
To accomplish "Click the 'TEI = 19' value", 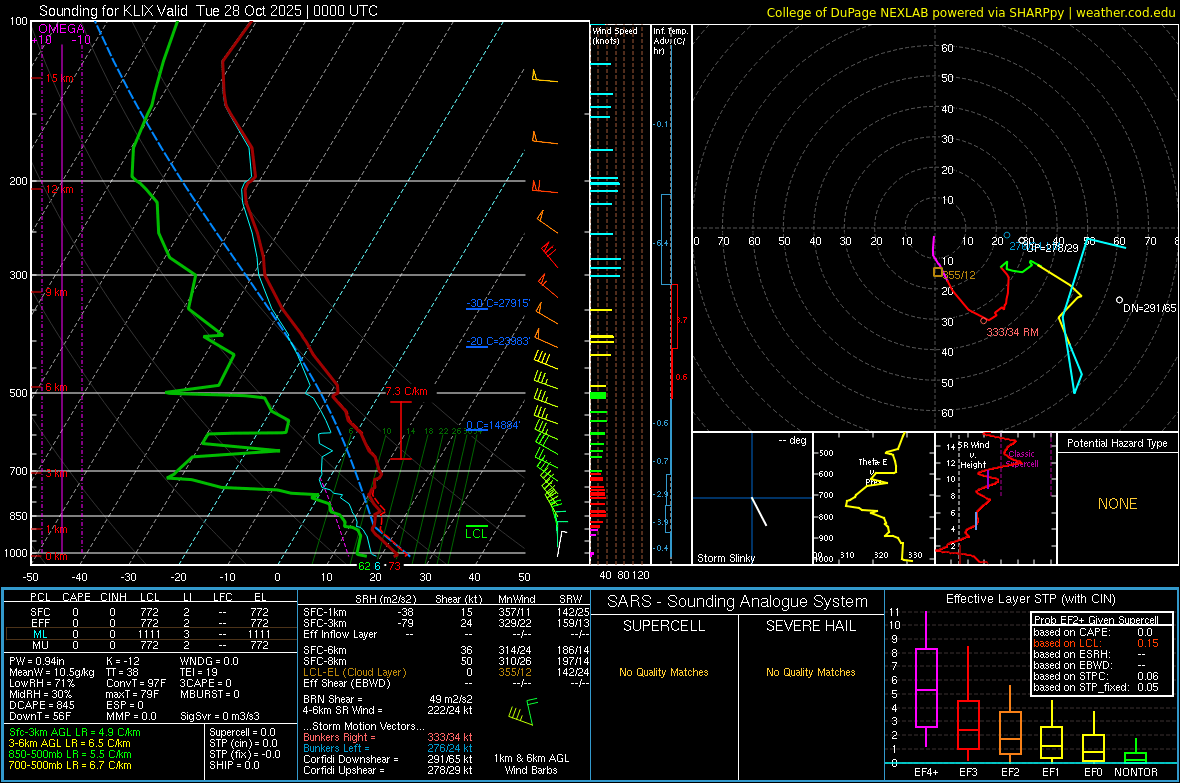I will click(199, 672).
